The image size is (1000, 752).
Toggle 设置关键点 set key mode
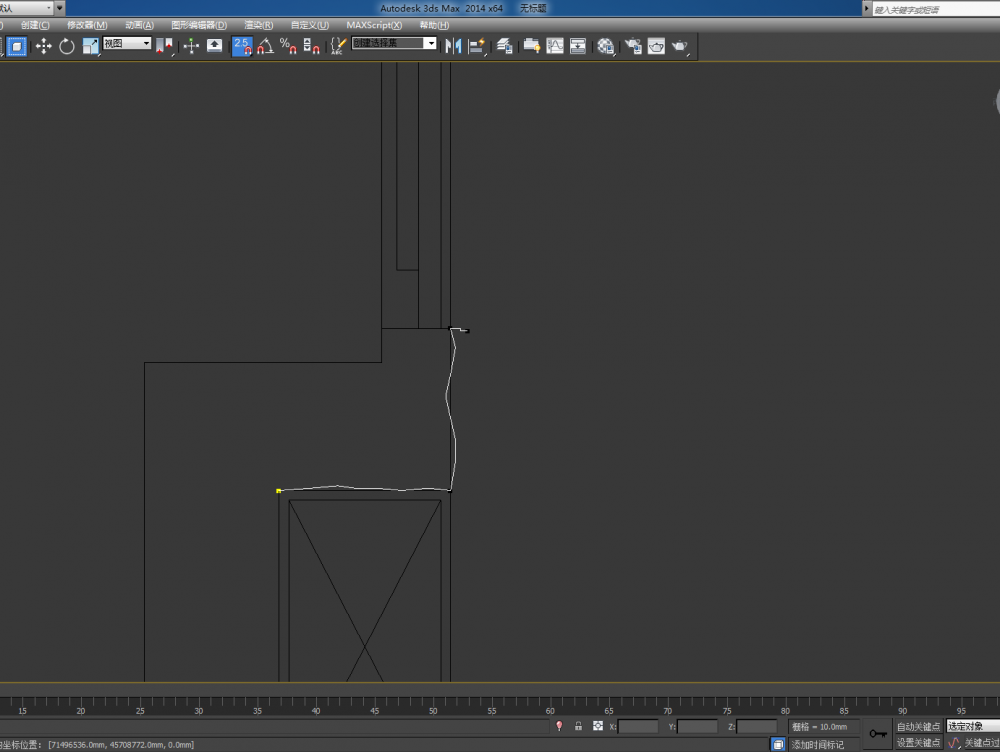click(918, 743)
